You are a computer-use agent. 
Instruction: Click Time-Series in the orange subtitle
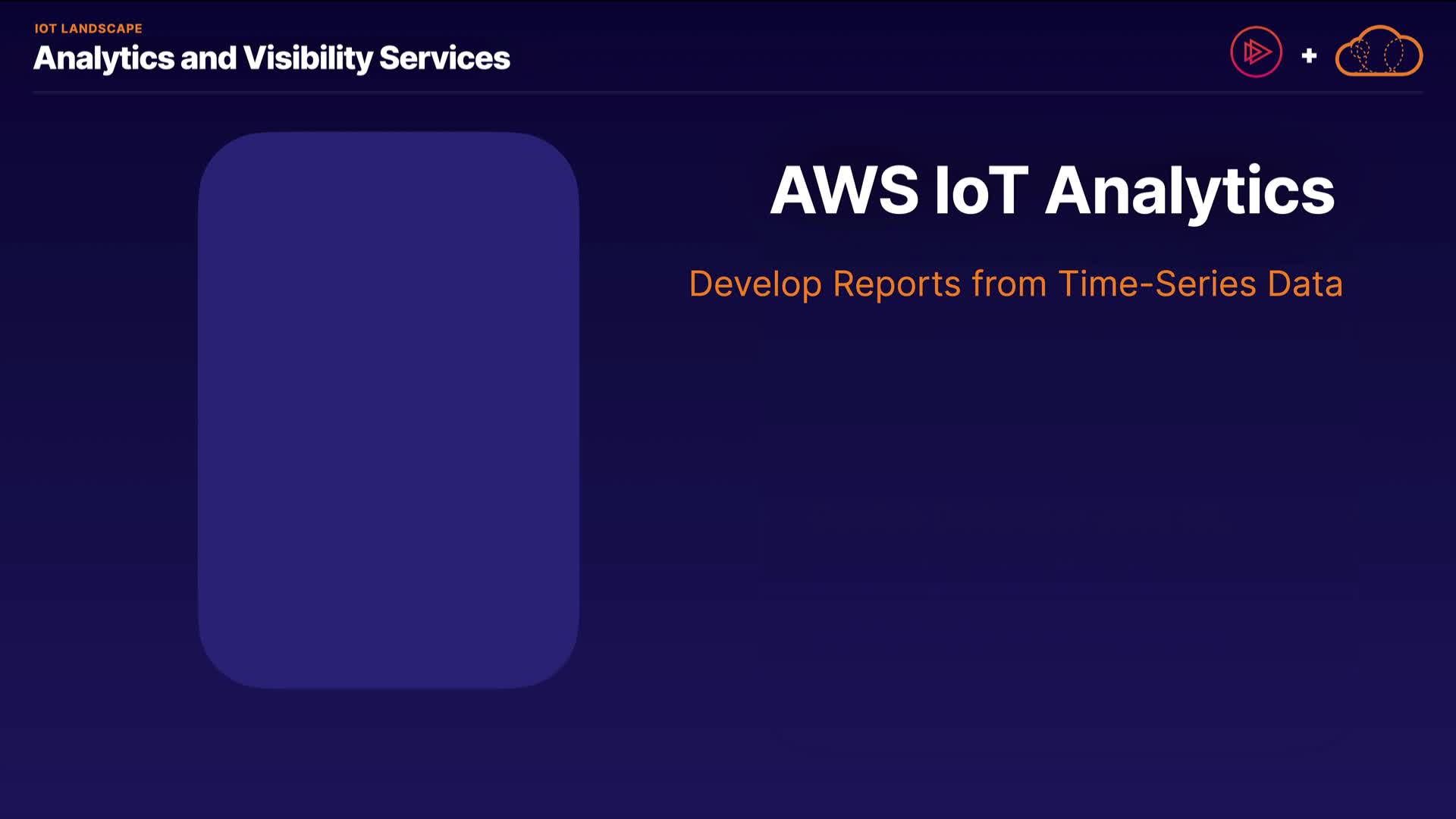coord(1157,284)
